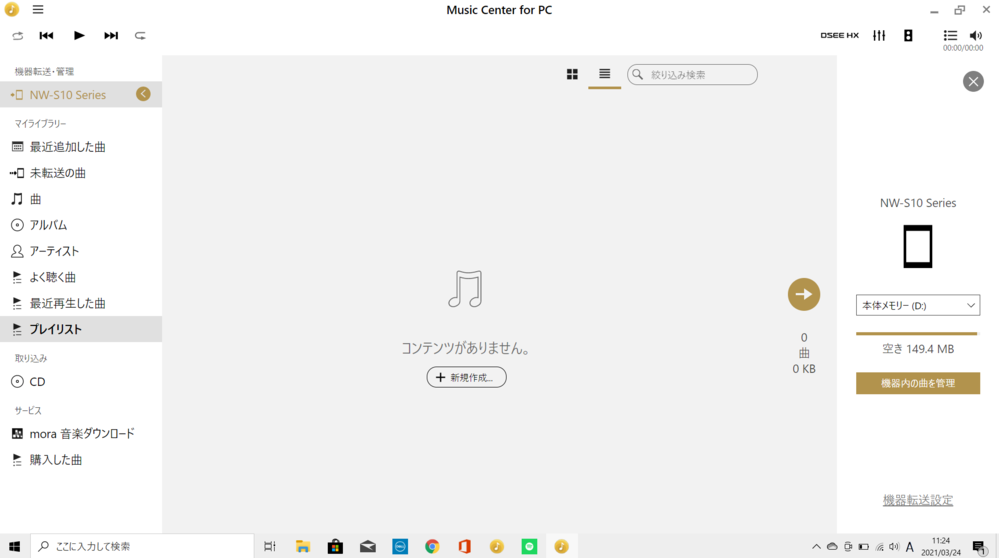Select Playlists (プレイリスト) in sidebar
The image size is (999, 558).
[x=81, y=329]
